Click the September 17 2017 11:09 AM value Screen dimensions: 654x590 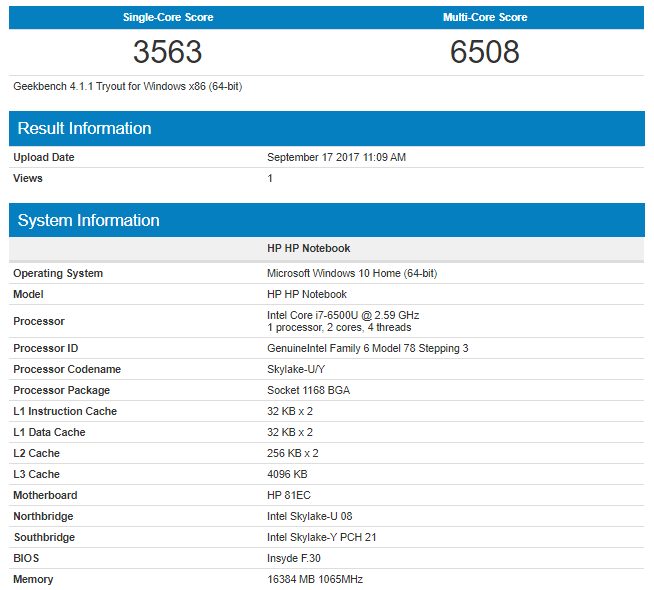tap(336, 157)
